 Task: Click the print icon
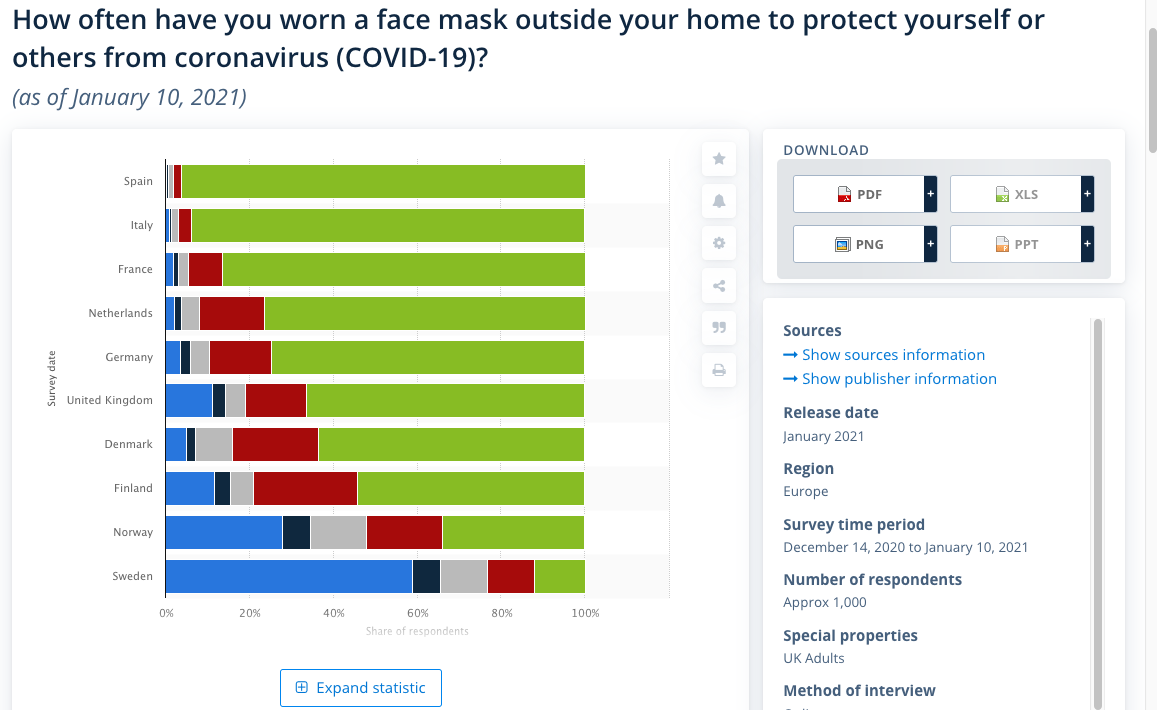[x=719, y=371]
